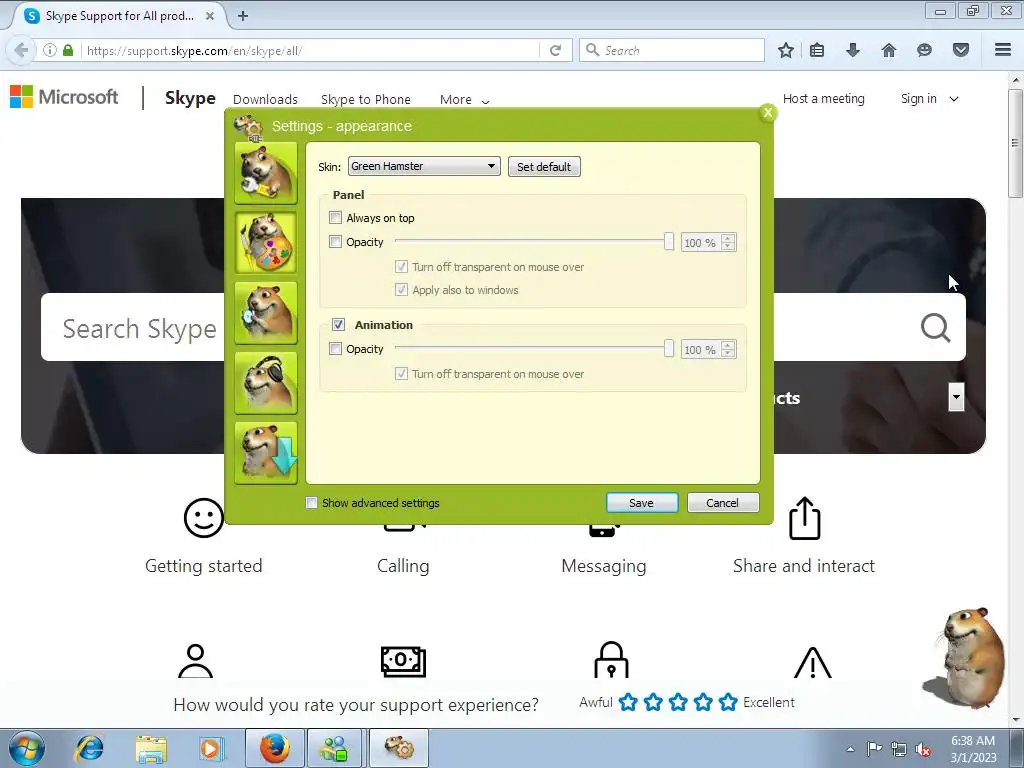Screen dimensions: 1024x768
Task: Enable the Always on top checkbox
Action: pos(336,217)
